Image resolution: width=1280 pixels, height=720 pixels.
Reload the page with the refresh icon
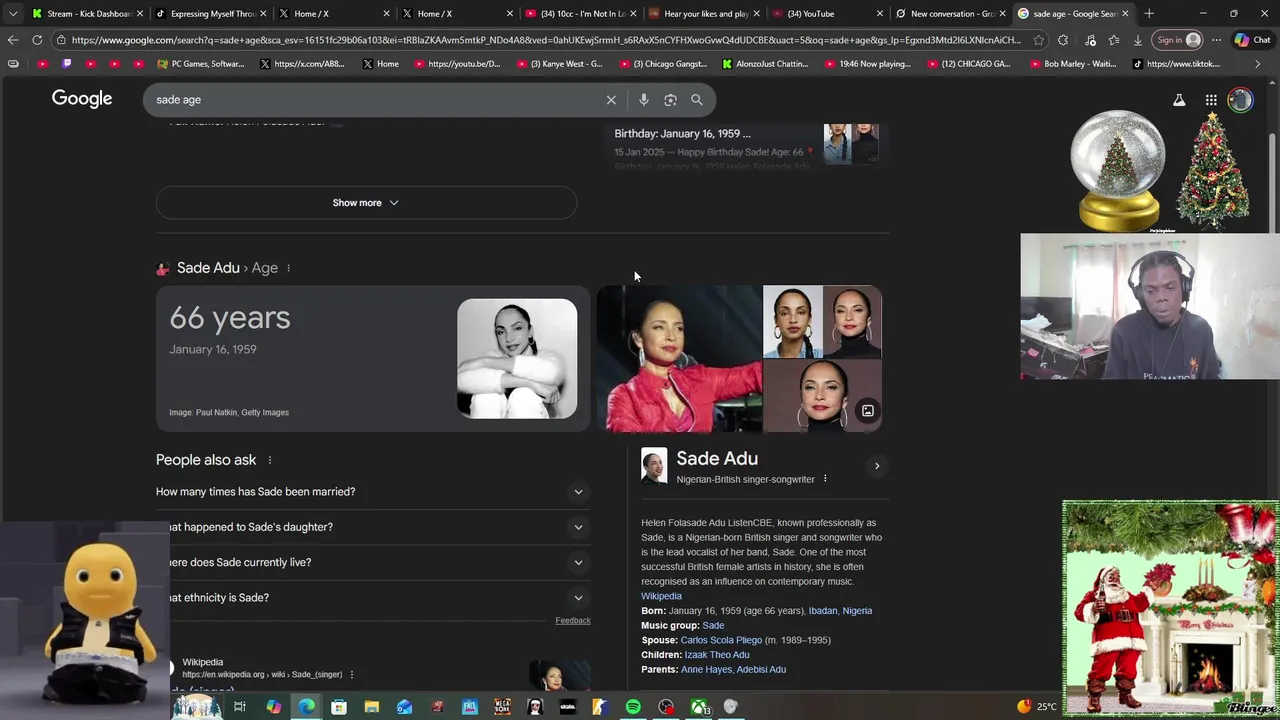pos(37,40)
